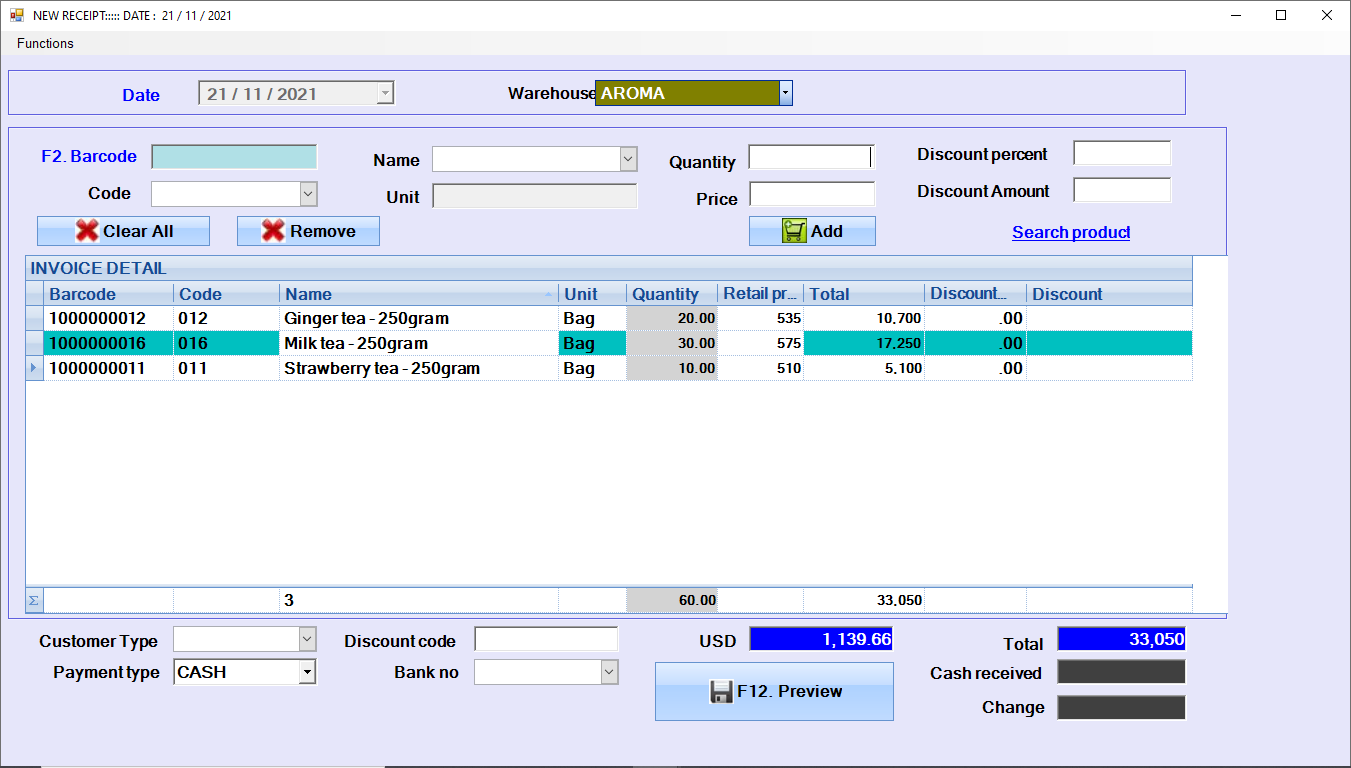Click retail price cell 535
Viewport: 1351px width, 768px height.
click(761, 318)
